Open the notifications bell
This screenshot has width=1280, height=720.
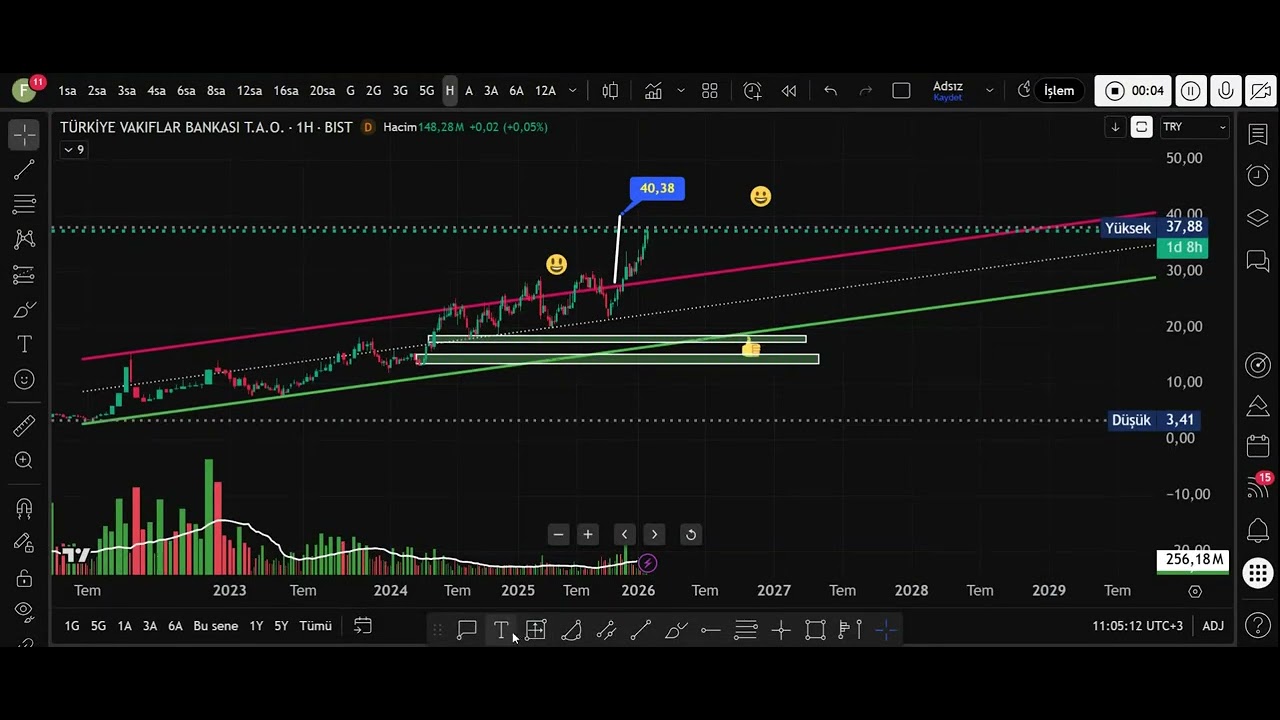(x=1258, y=530)
